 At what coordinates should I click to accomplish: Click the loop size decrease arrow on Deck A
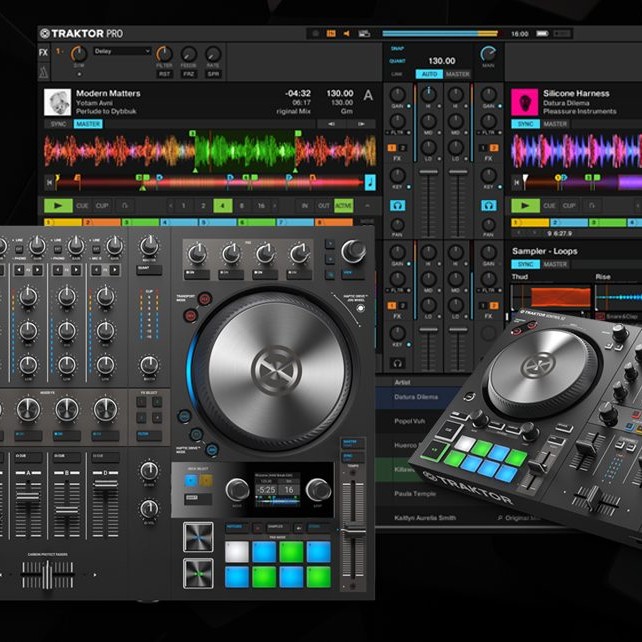[171, 206]
